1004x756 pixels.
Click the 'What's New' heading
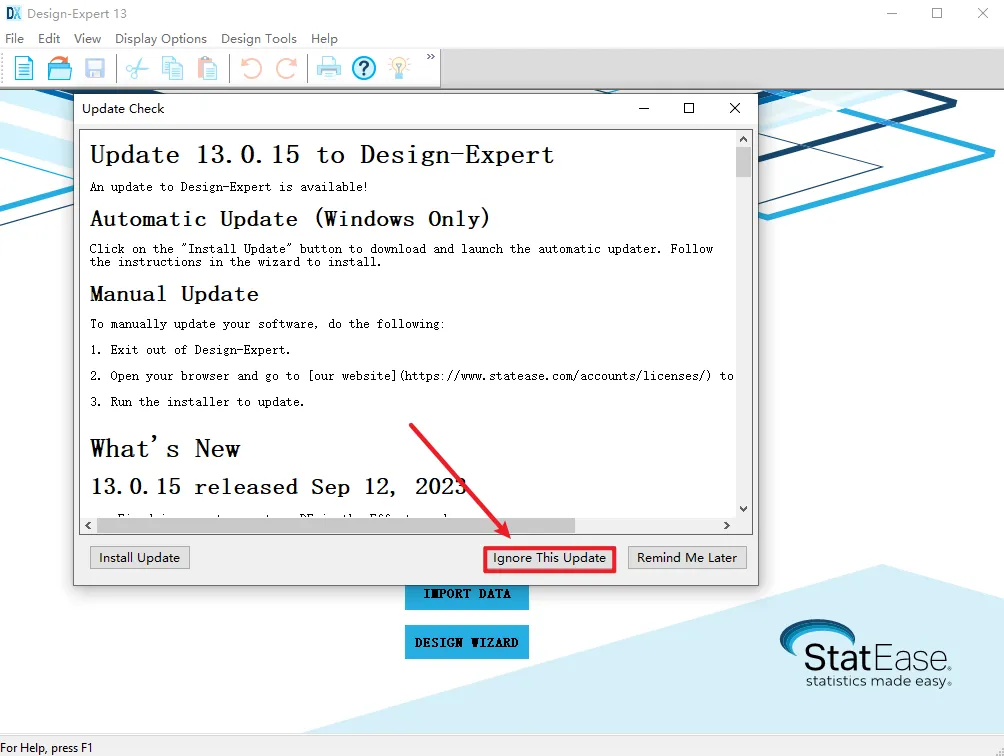pos(165,448)
